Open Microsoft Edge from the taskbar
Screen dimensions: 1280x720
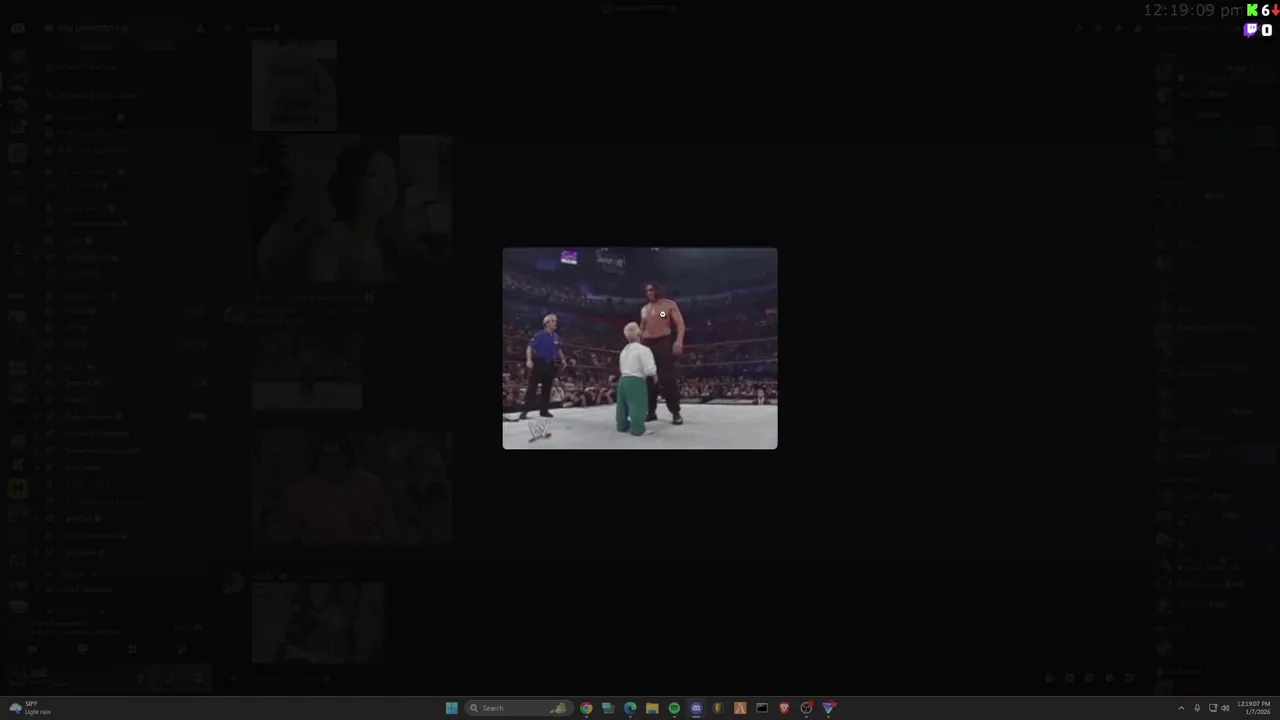tap(630, 708)
